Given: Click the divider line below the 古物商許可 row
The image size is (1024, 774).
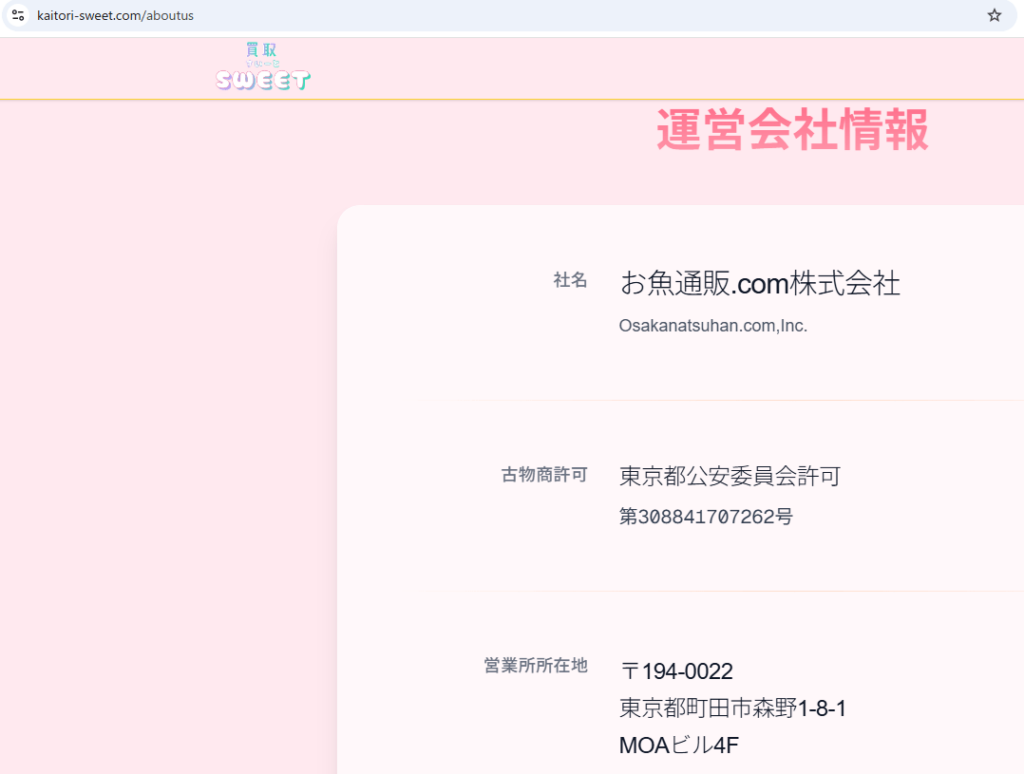Looking at the screenshot, I should coord(740,591).
